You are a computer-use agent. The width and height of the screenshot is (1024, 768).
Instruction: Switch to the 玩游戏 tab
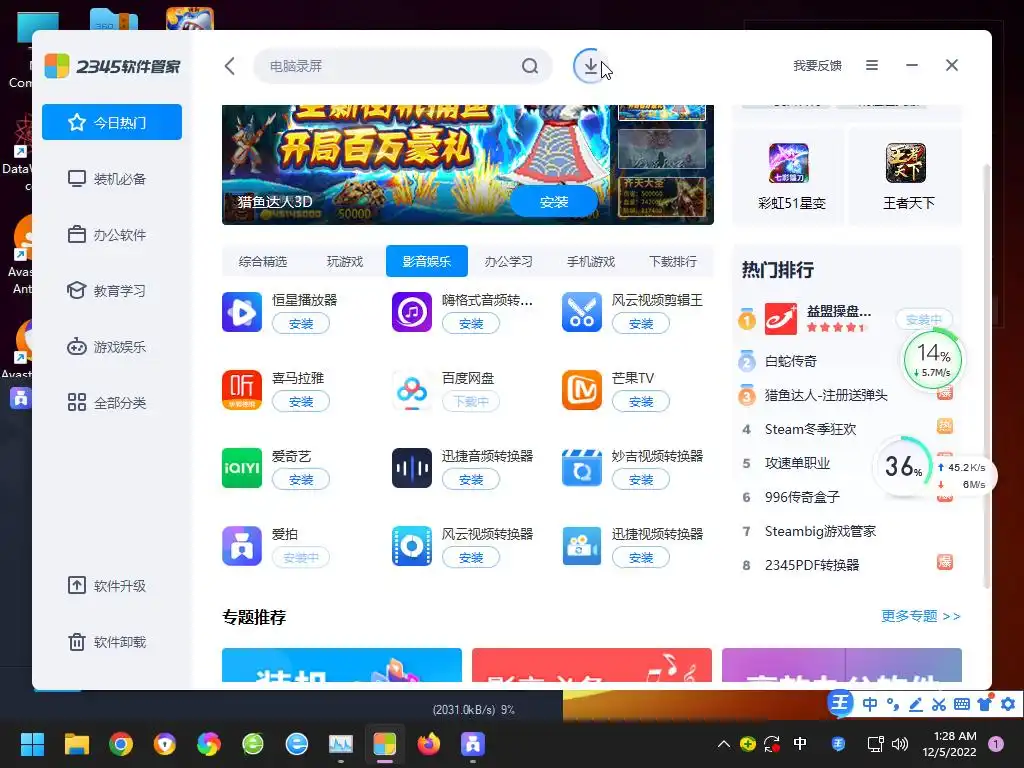pyautogui.click(x=345, y=261)
